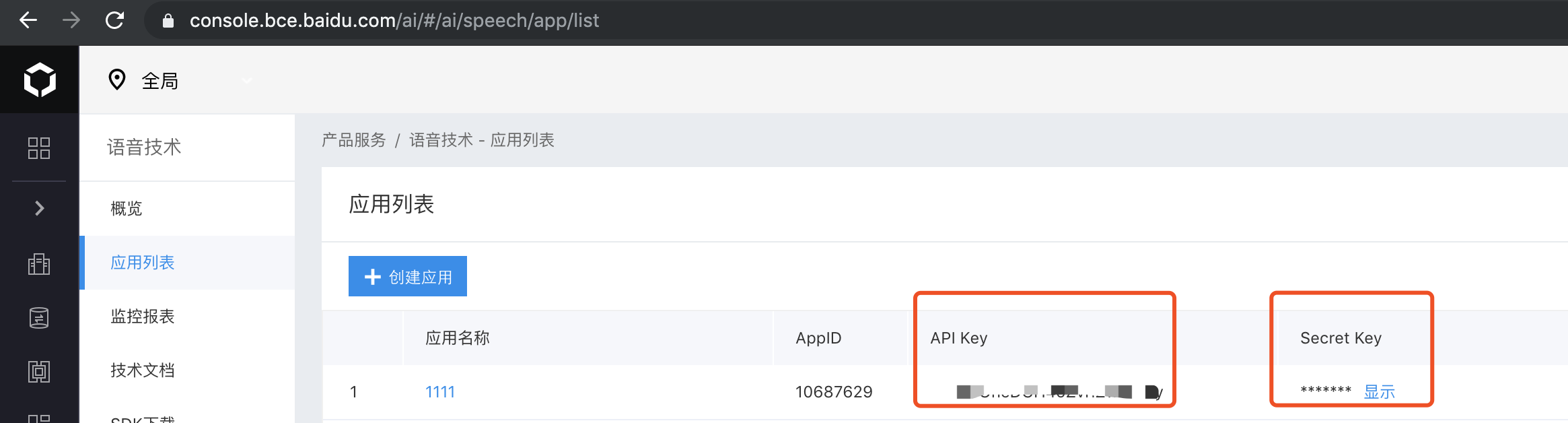Open the application named 1111

[x=440, y=392]
